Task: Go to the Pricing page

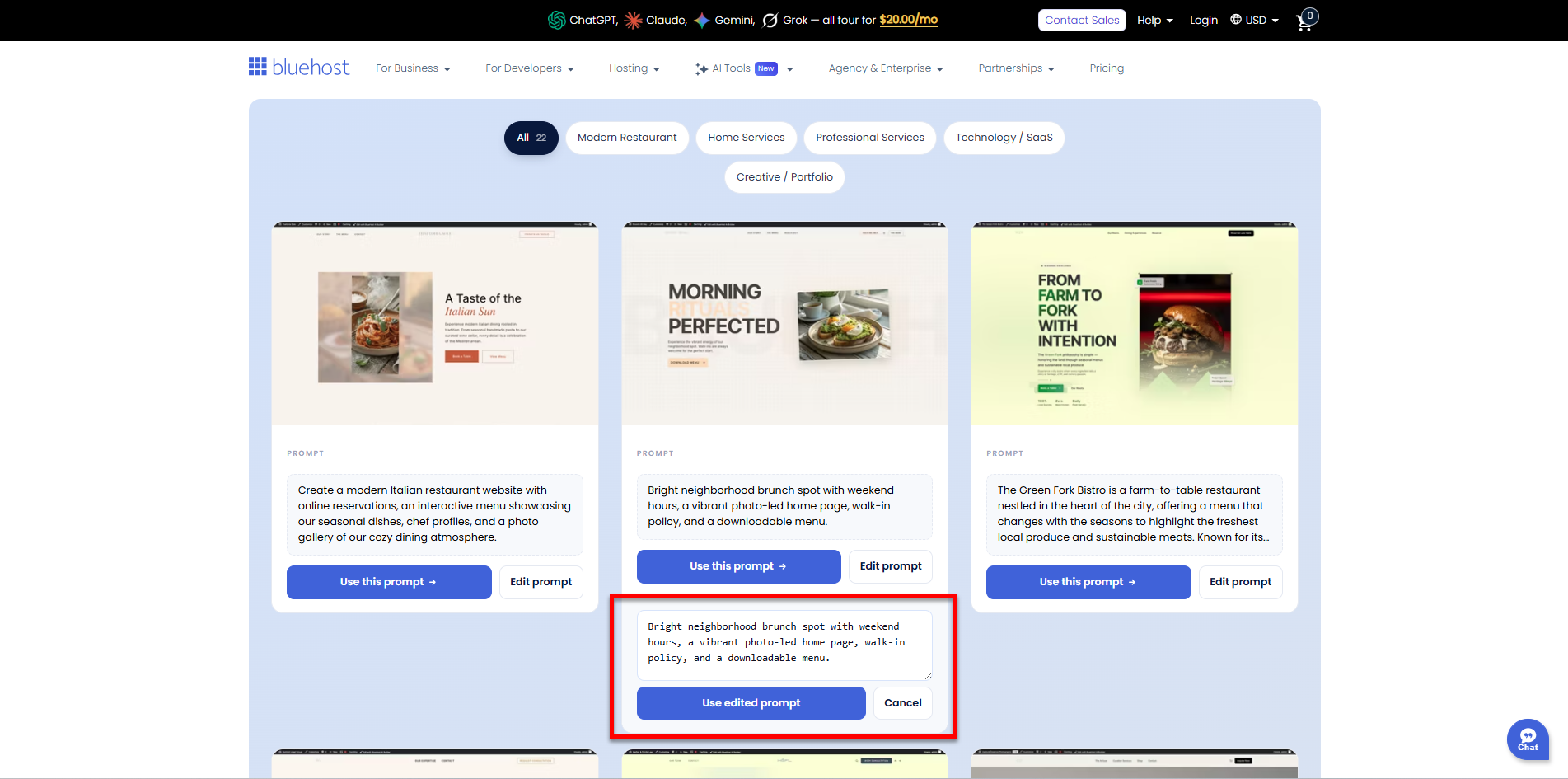Action: 1107,68
